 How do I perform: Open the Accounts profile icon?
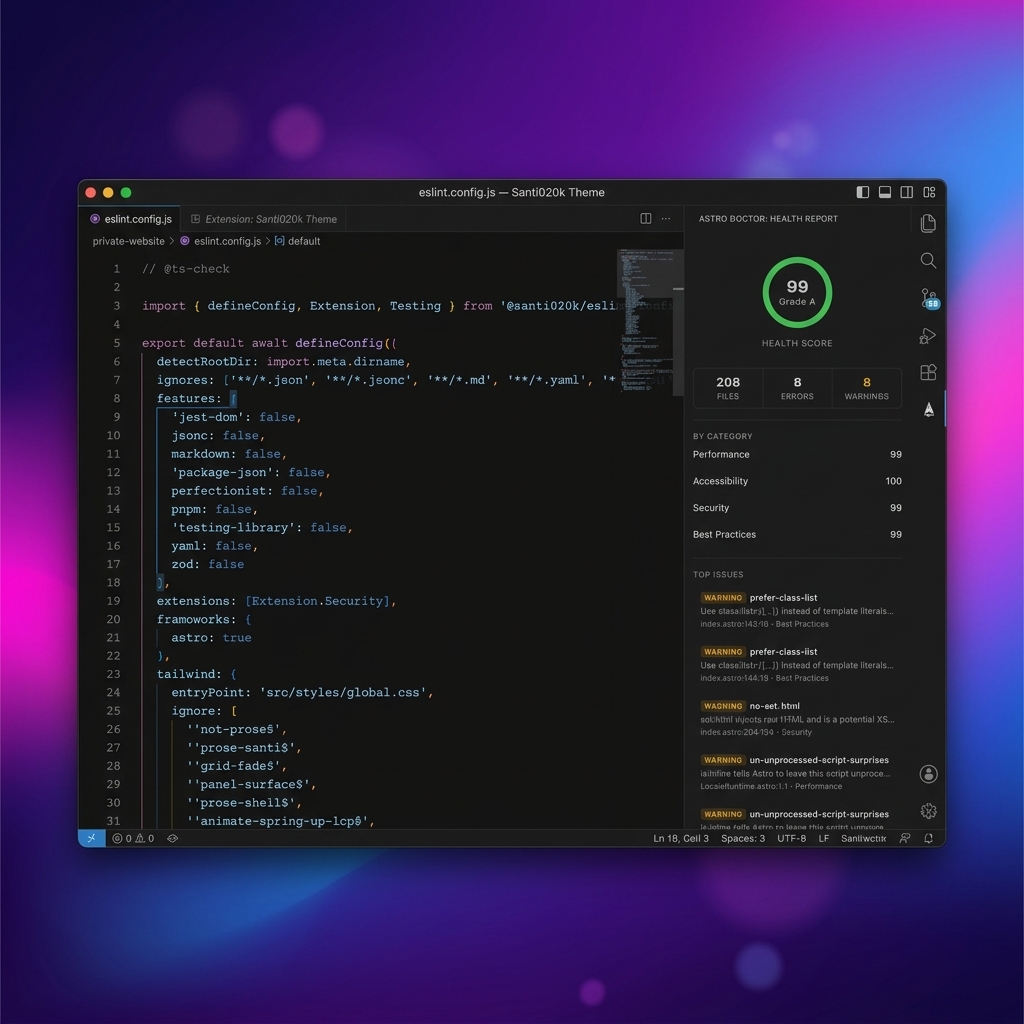928,774
